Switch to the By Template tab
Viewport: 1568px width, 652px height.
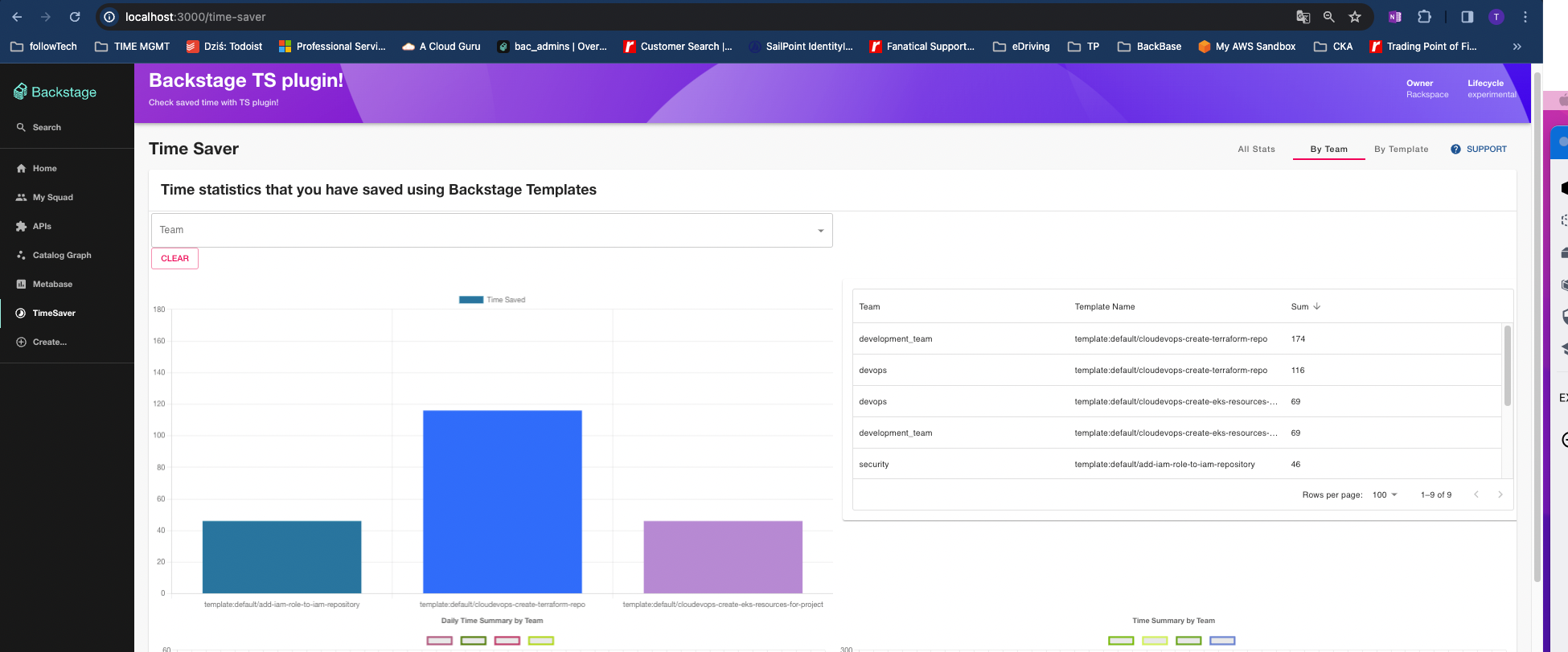[1401, 149]
